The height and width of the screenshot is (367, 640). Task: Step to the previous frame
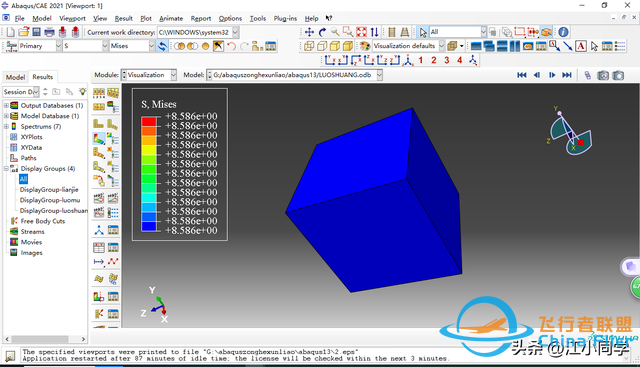(x=537, y=75)
